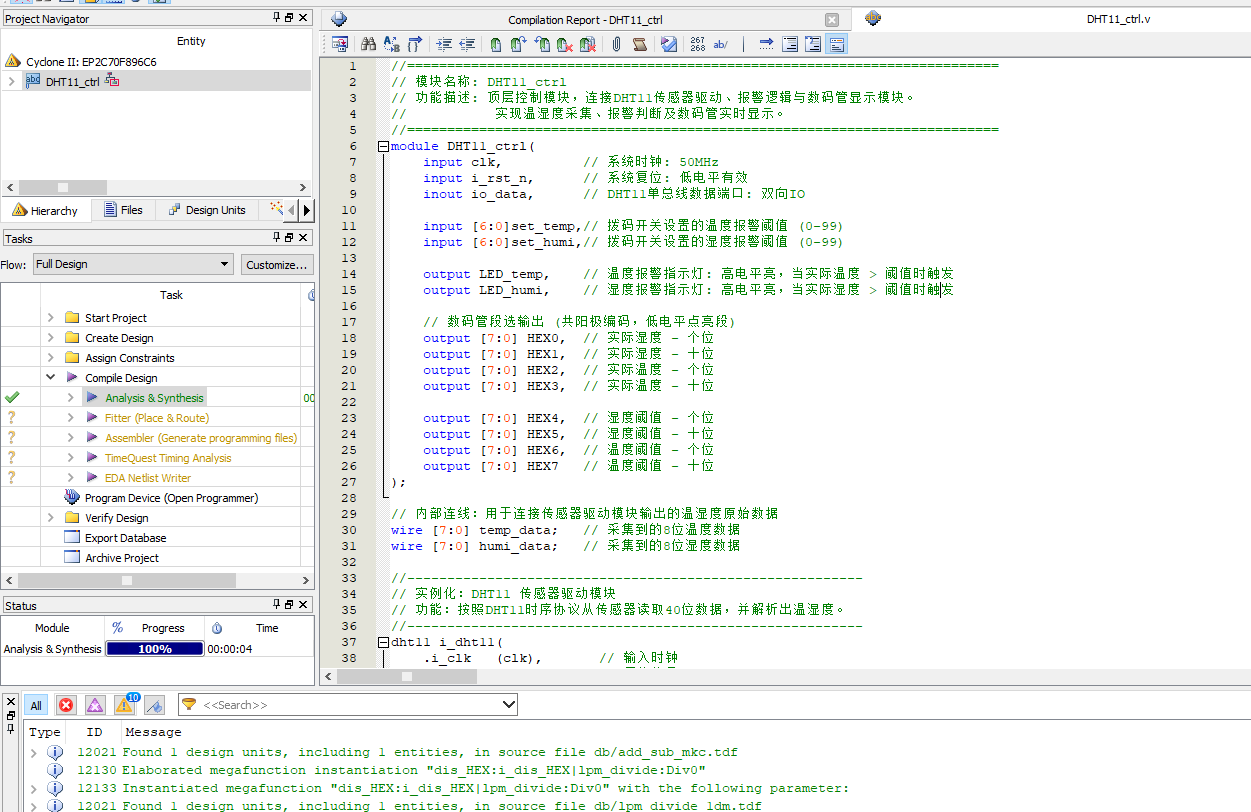Expand the Verify Design task

pyautogui.click(x=51, y=517)
